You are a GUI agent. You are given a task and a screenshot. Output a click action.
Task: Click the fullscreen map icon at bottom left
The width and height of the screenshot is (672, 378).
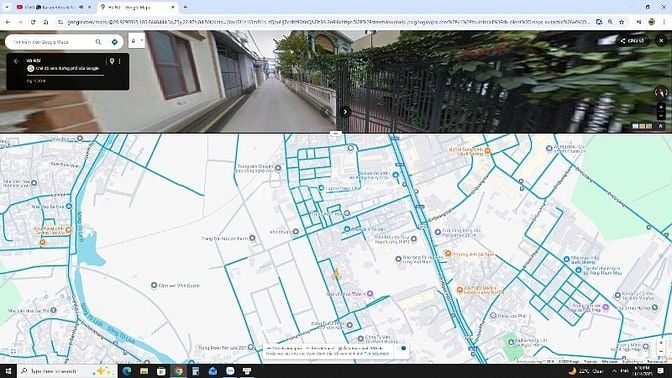(13, 351)
